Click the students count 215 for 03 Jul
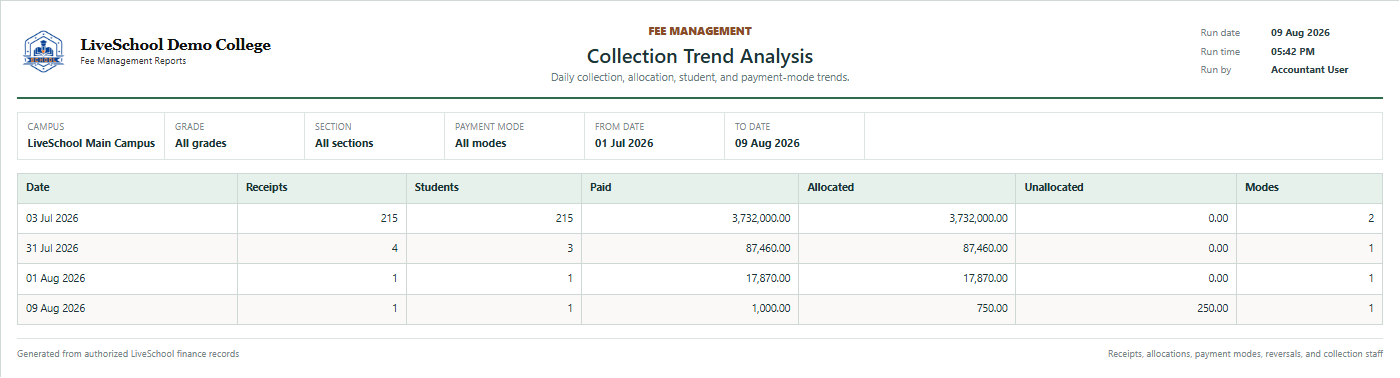Viewport: 1400px width, 378px height. click(x=564, y=218)
